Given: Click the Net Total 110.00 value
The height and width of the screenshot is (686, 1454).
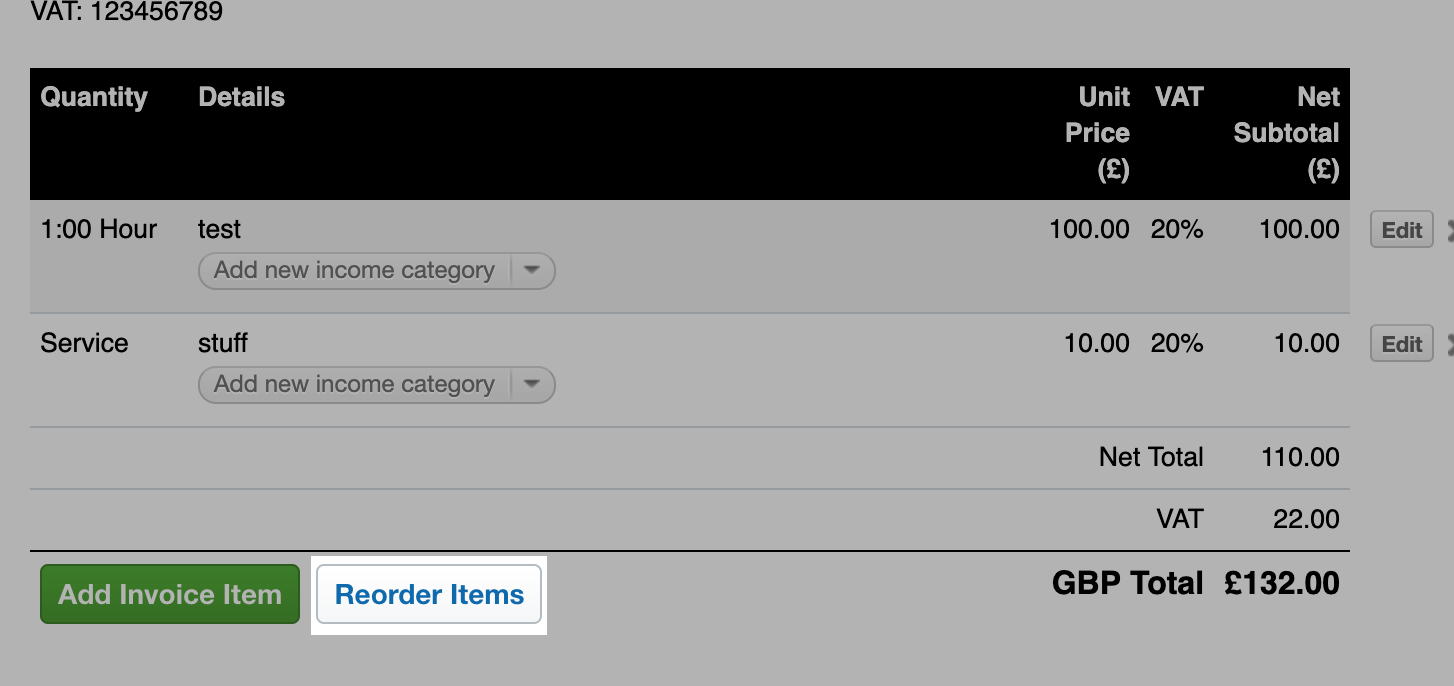Looking at the screenshot, I should [1300, 457].
